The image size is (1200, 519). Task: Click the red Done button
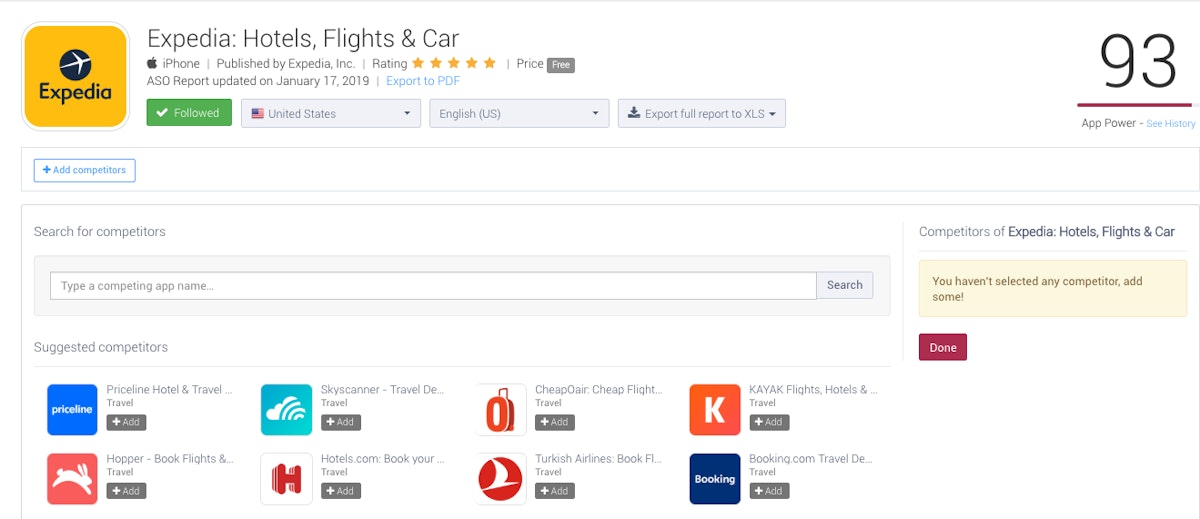(x=942, y=348)
